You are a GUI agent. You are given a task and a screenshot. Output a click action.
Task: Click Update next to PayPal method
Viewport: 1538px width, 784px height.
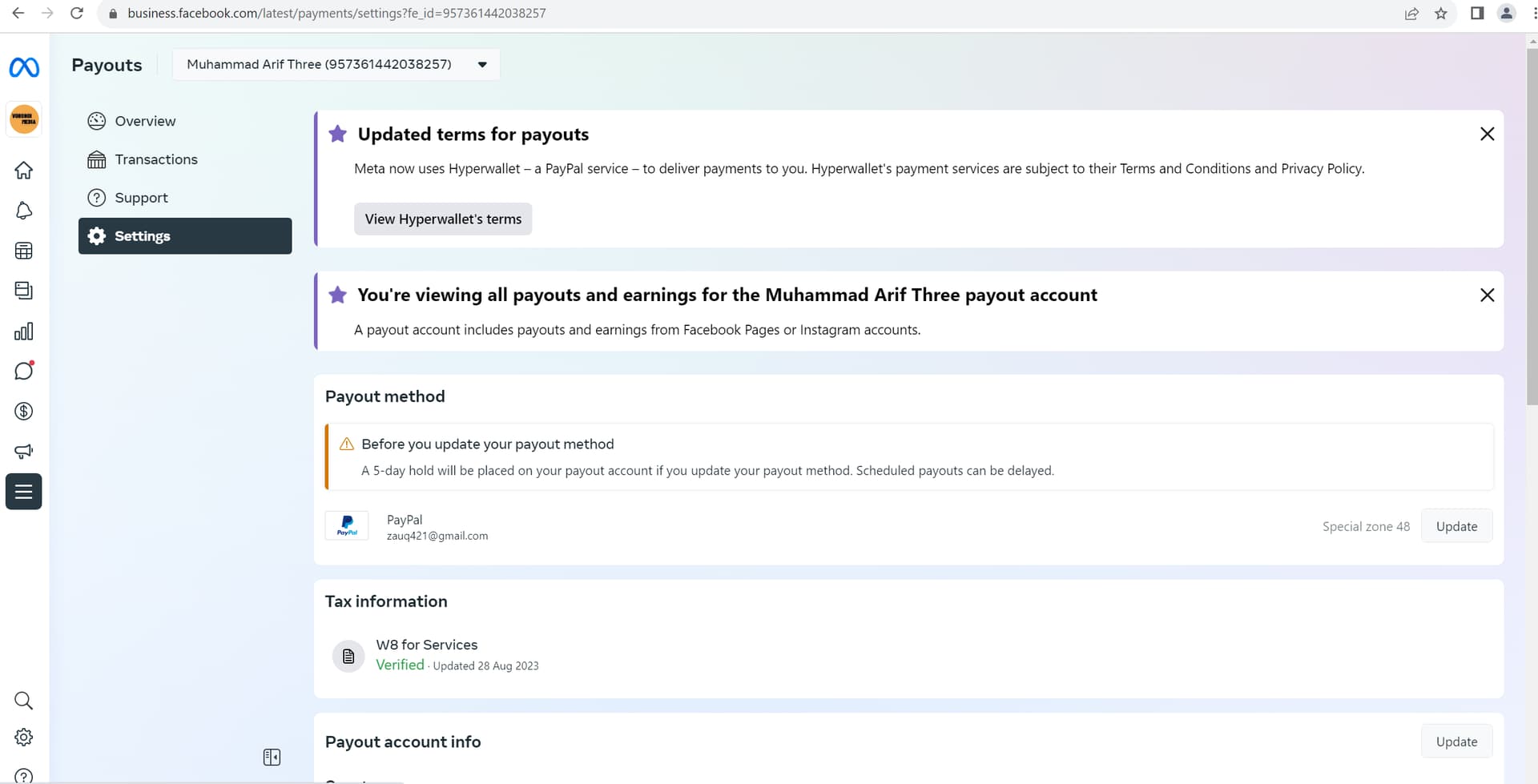pyautogui.click(x=1456, y=526)
